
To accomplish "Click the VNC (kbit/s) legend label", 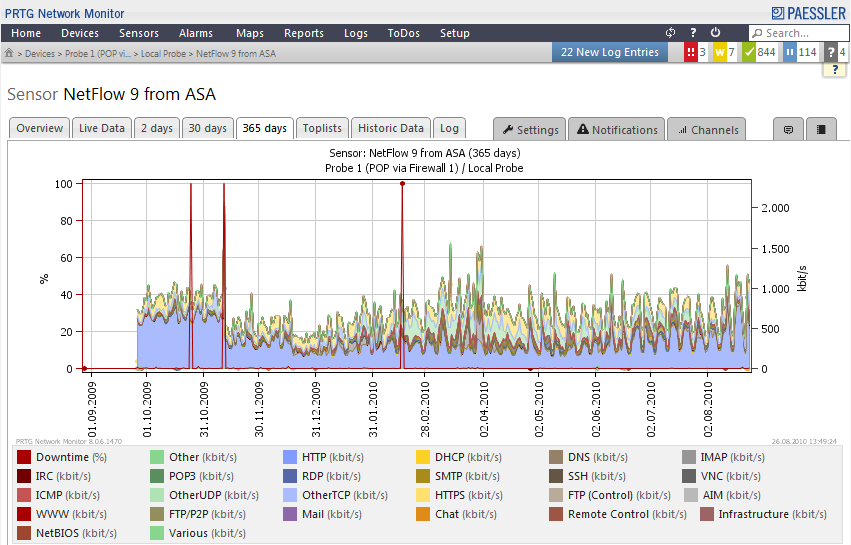I will (x=731, y=476).
